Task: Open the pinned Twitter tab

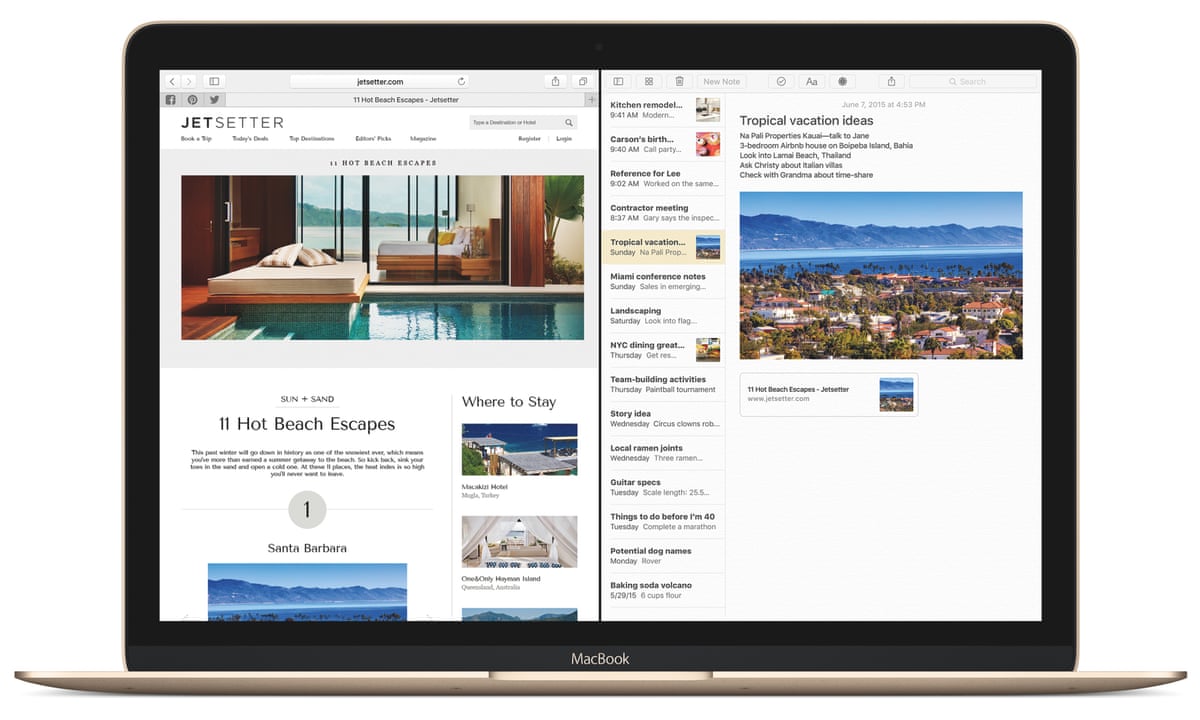Action: click(x=214, y=100)
